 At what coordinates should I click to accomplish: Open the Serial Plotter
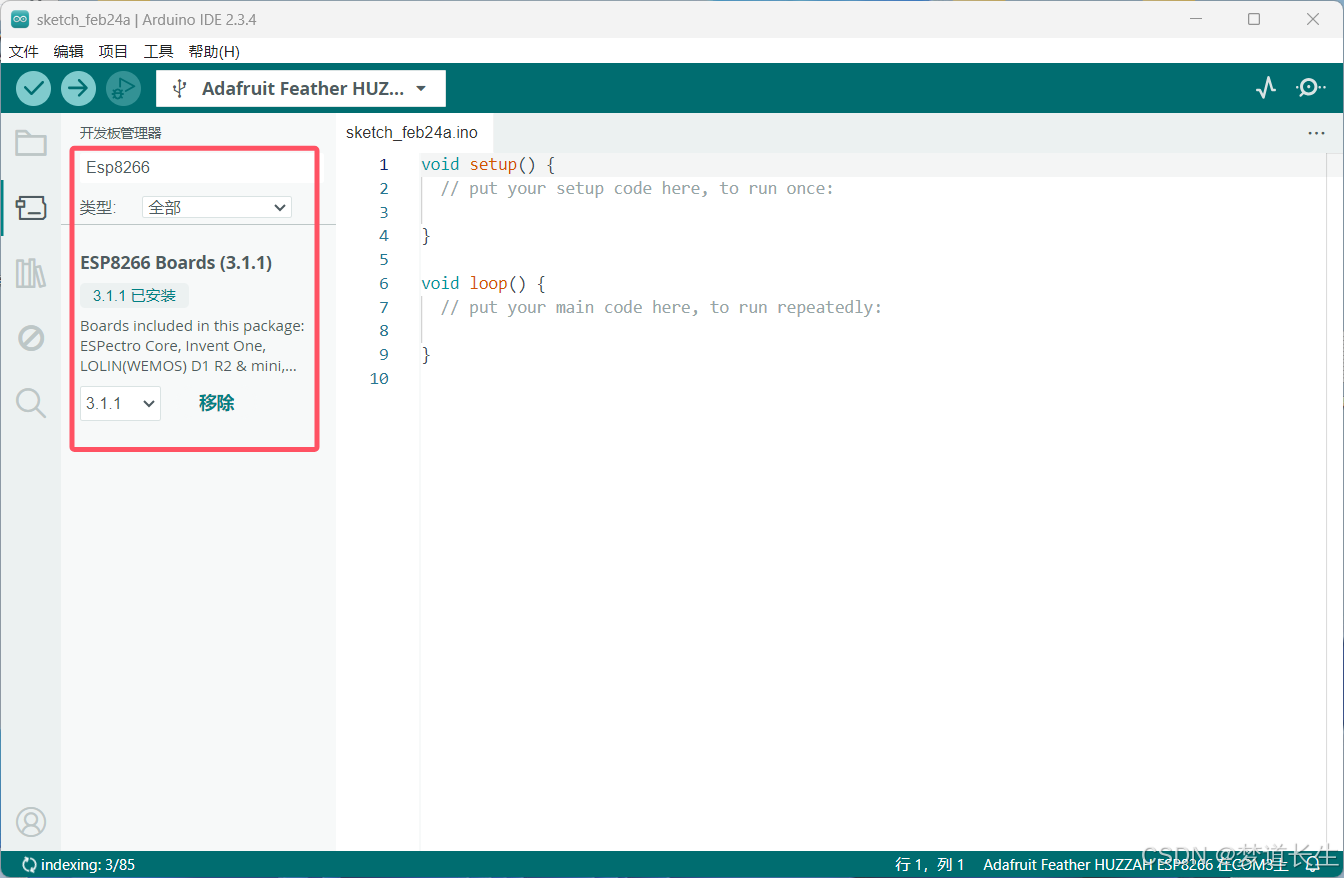point(1266,88)
